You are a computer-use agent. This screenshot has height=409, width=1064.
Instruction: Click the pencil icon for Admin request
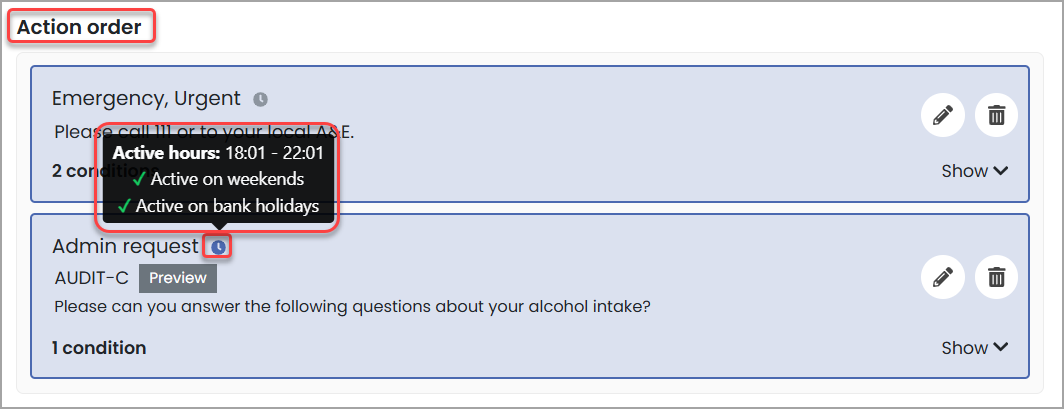(942, 276)
